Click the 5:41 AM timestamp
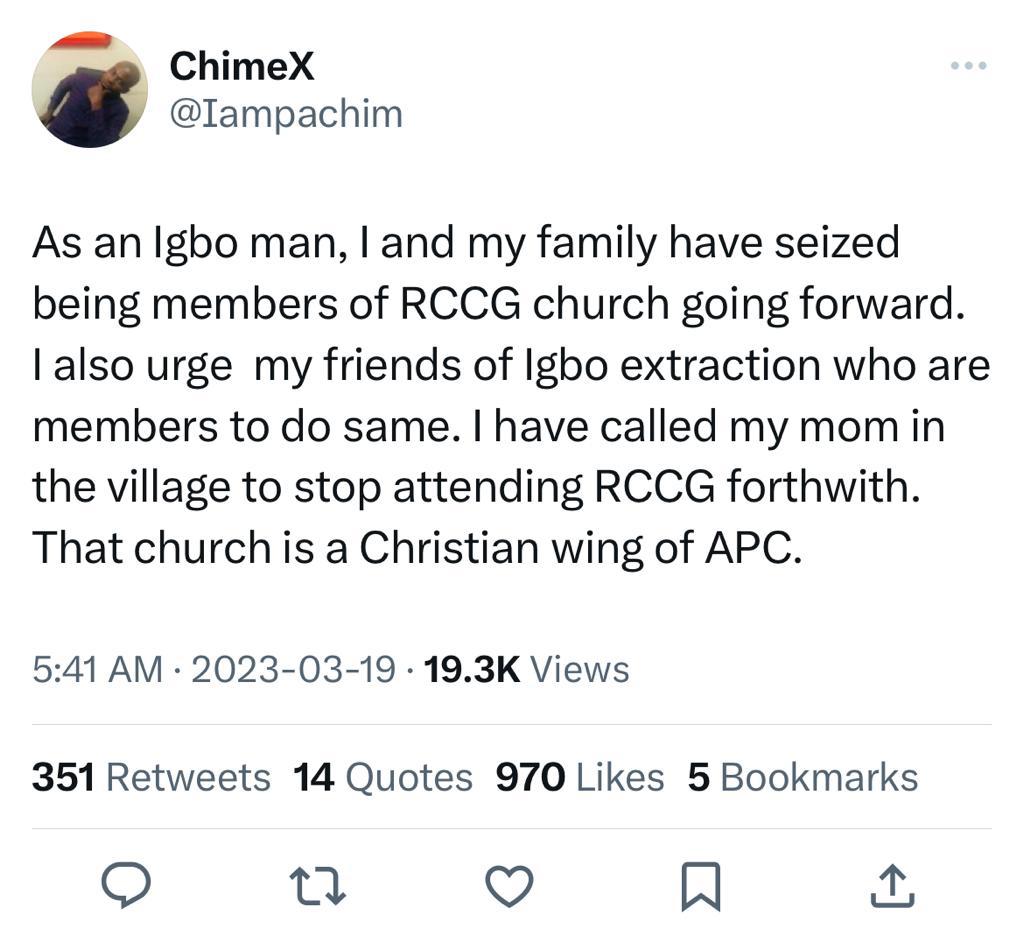This screenshot has width=1024, height=929. point(97,669)
